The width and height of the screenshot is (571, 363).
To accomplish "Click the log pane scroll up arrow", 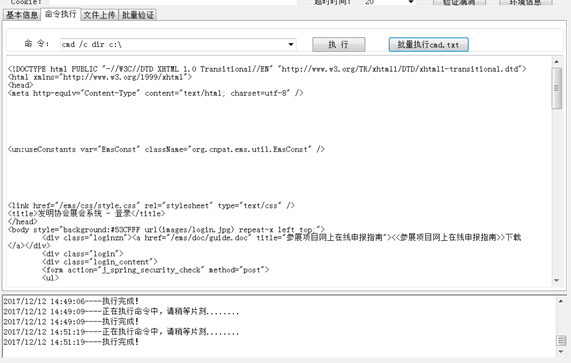I will [x=561, y=301].
